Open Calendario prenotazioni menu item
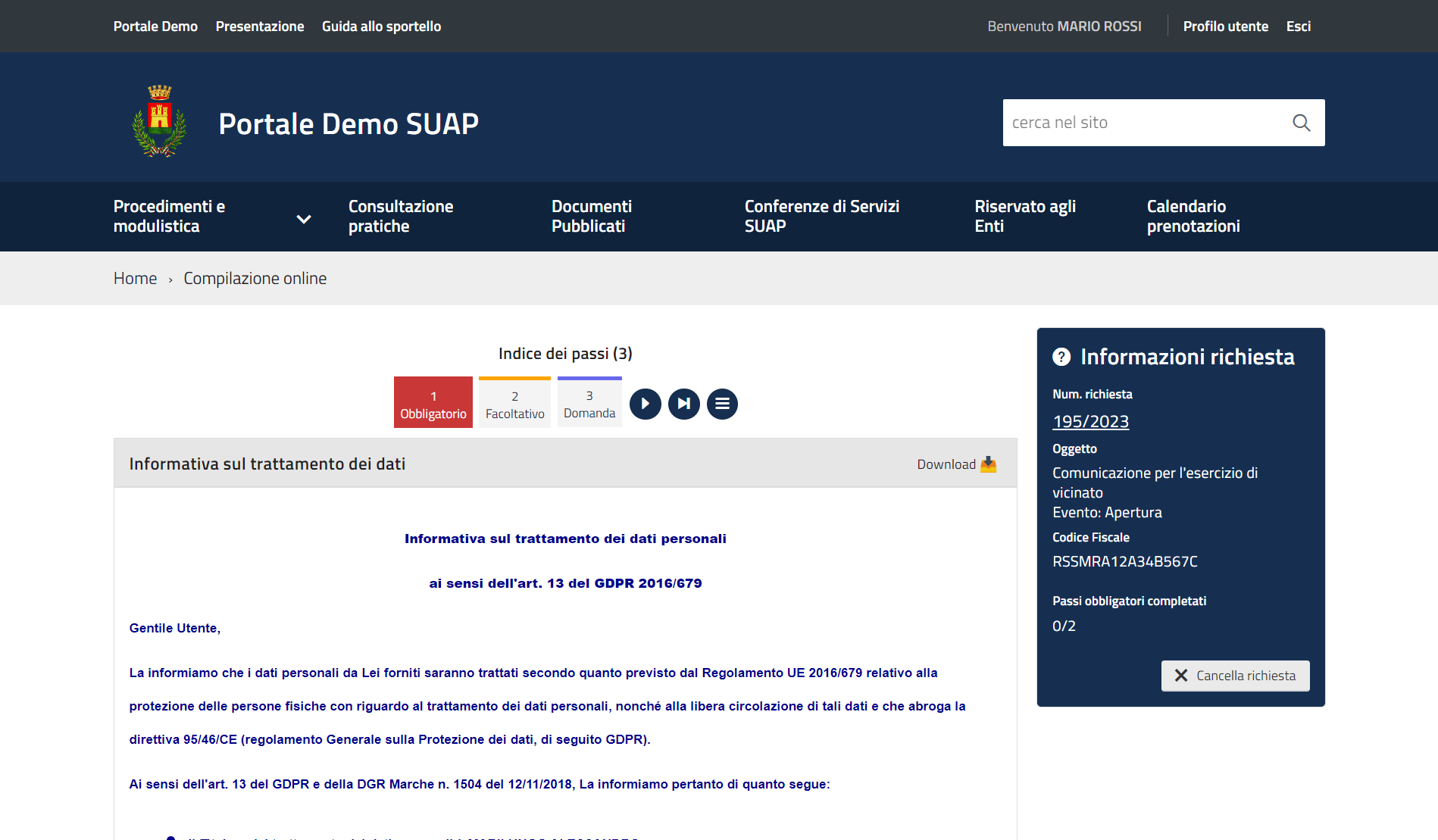1438x840 pixels. tap(1193, 217)
